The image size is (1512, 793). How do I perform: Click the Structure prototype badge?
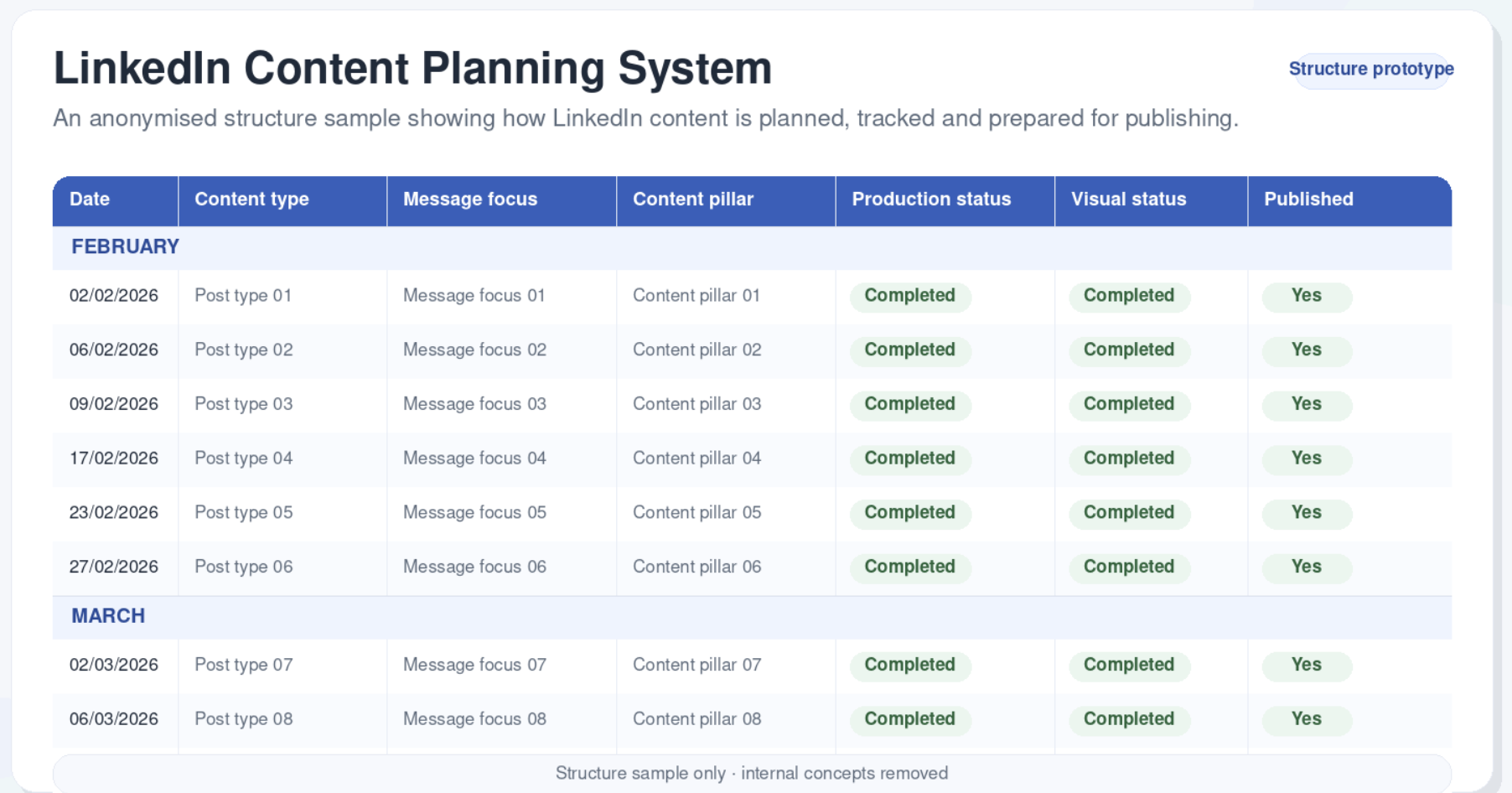pos(1370,69)
